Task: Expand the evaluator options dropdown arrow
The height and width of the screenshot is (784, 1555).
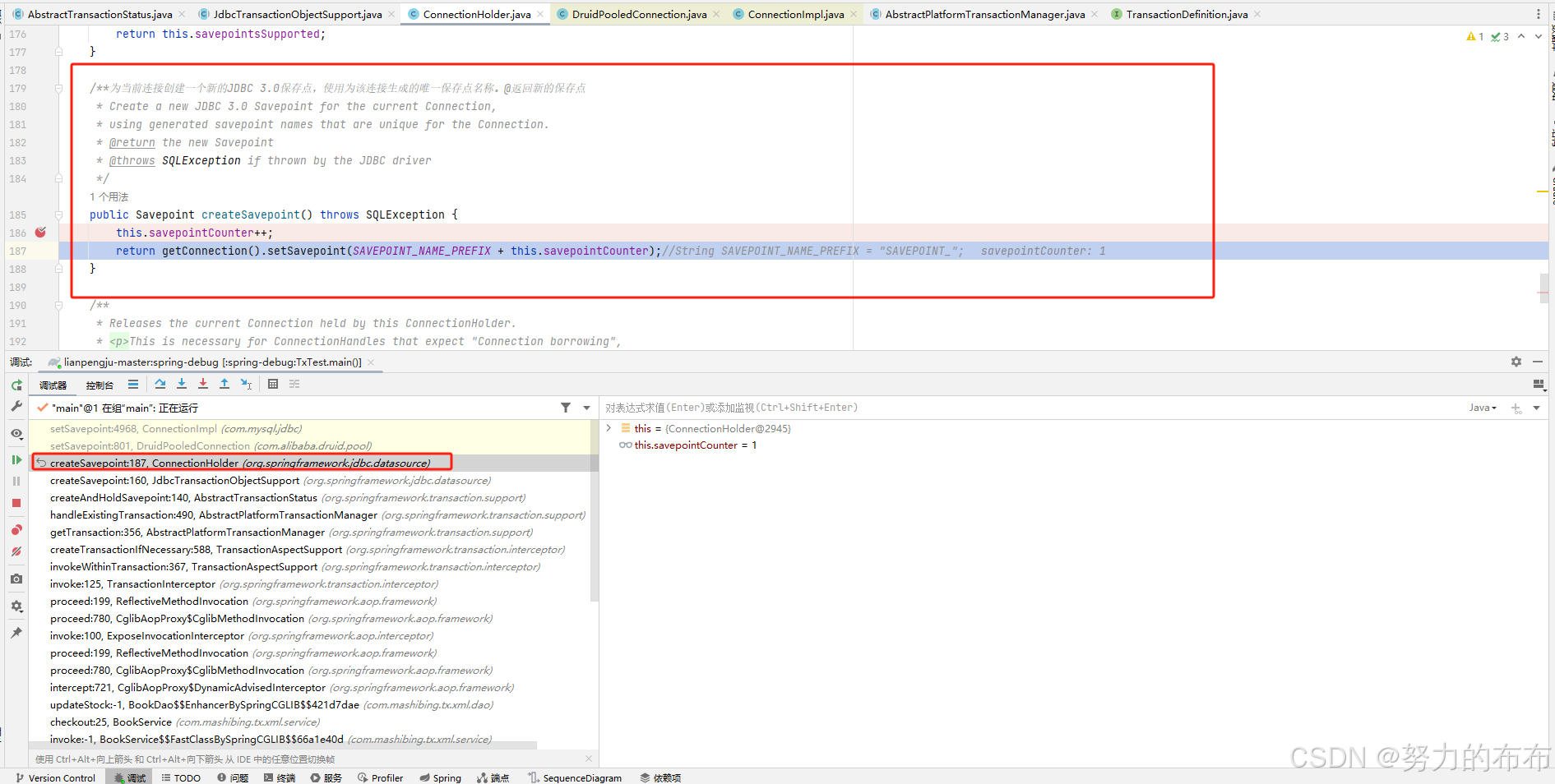Action: (1537, 408)
